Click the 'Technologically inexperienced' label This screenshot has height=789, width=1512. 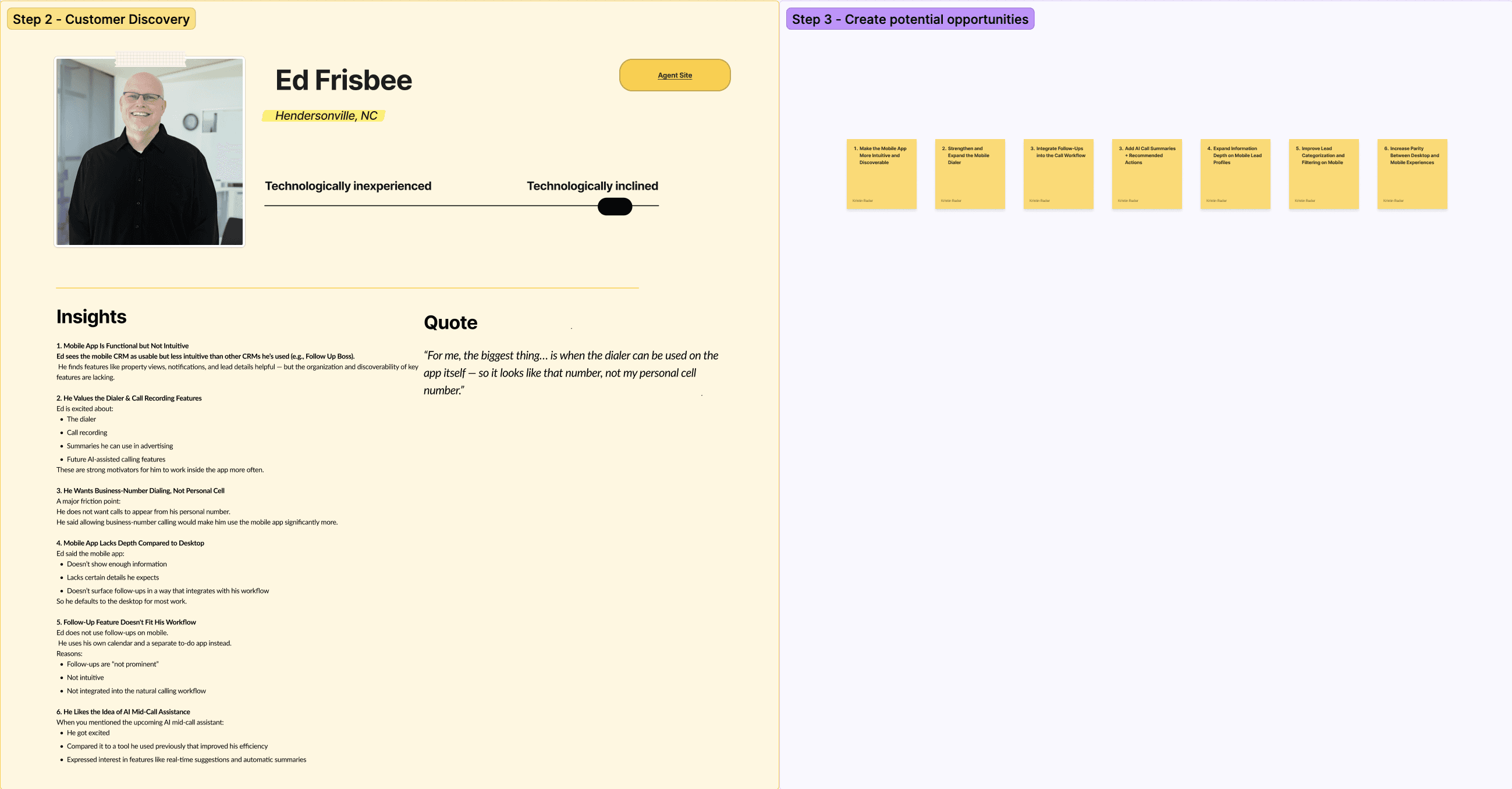(347, 186)
